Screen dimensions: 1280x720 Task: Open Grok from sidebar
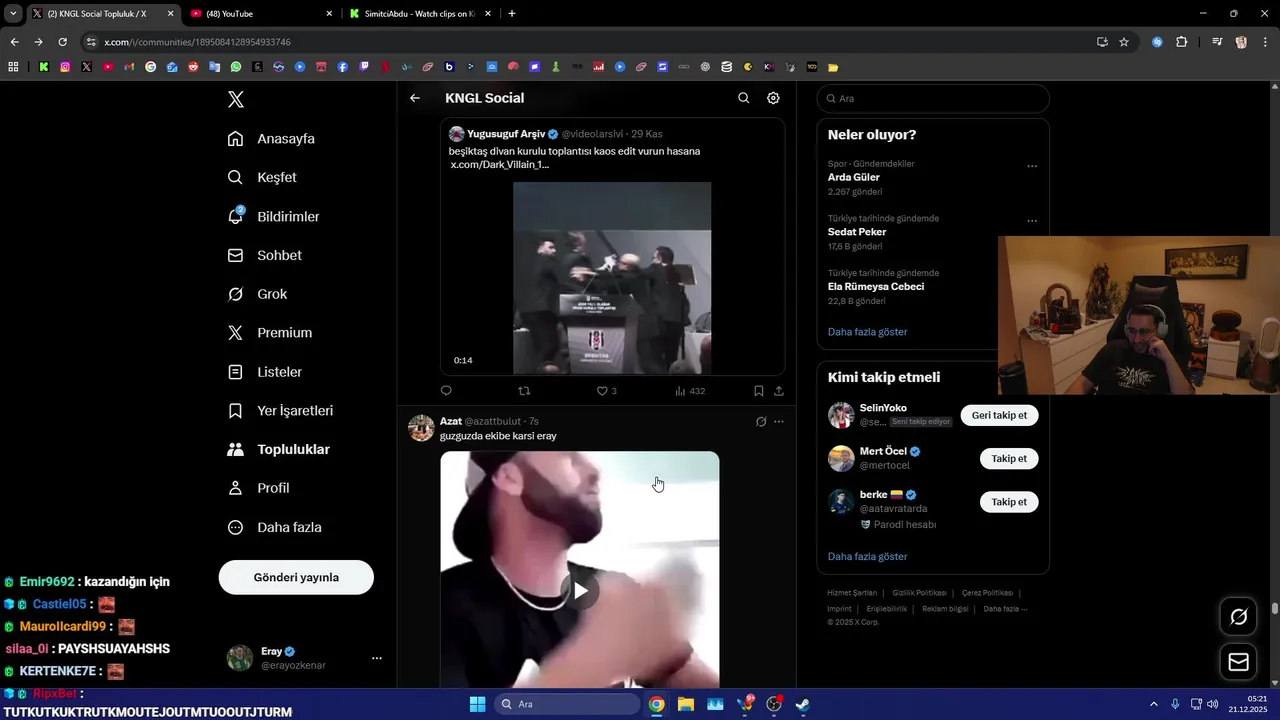point(257,294)
